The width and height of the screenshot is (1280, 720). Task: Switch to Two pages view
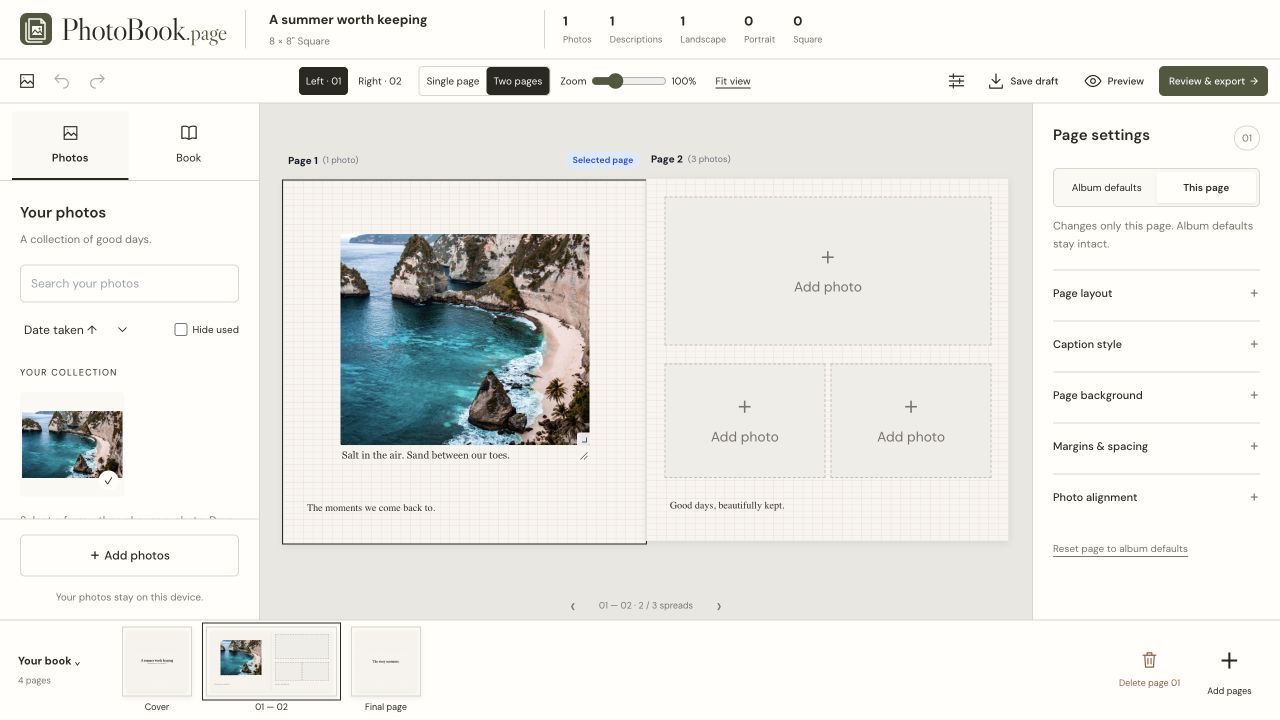point(518,81)
